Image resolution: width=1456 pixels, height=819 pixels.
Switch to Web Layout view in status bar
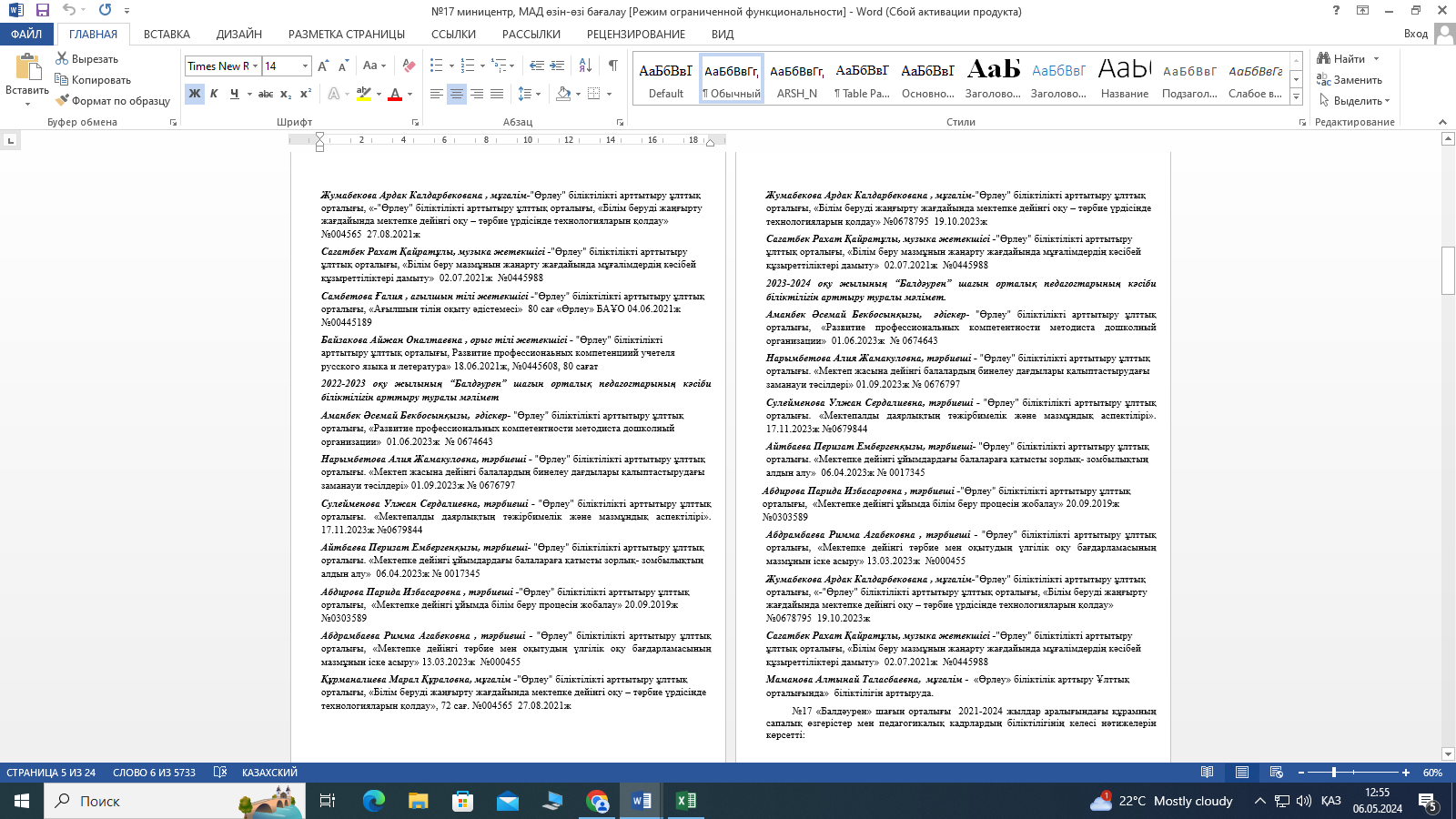pyautogui.click(x=1276, y=773)
